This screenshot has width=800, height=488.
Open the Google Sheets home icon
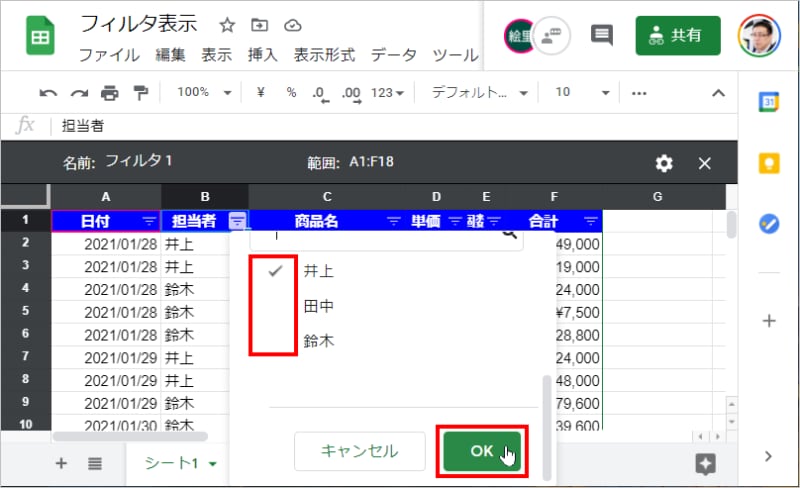40,36
